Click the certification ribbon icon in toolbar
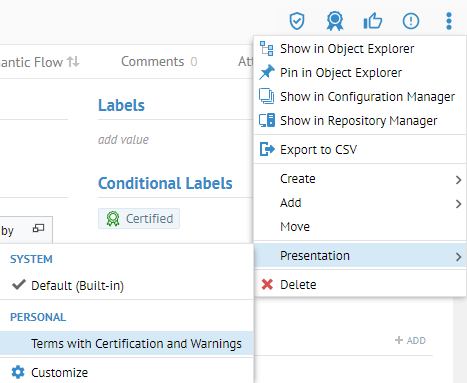This screenshot has height=383, width=467. pyautogui.click(x=335, y=21)
